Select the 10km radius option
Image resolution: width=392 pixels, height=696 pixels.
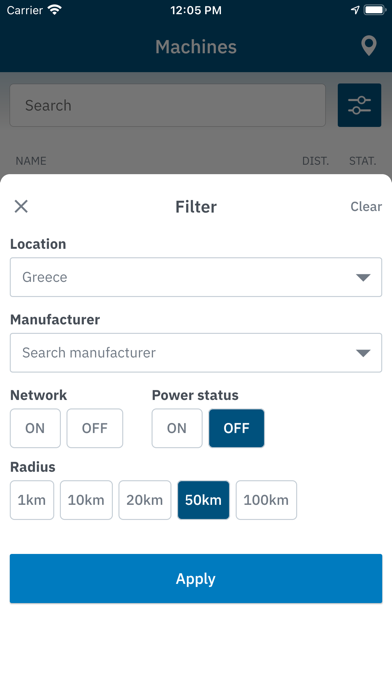[86, 500]
